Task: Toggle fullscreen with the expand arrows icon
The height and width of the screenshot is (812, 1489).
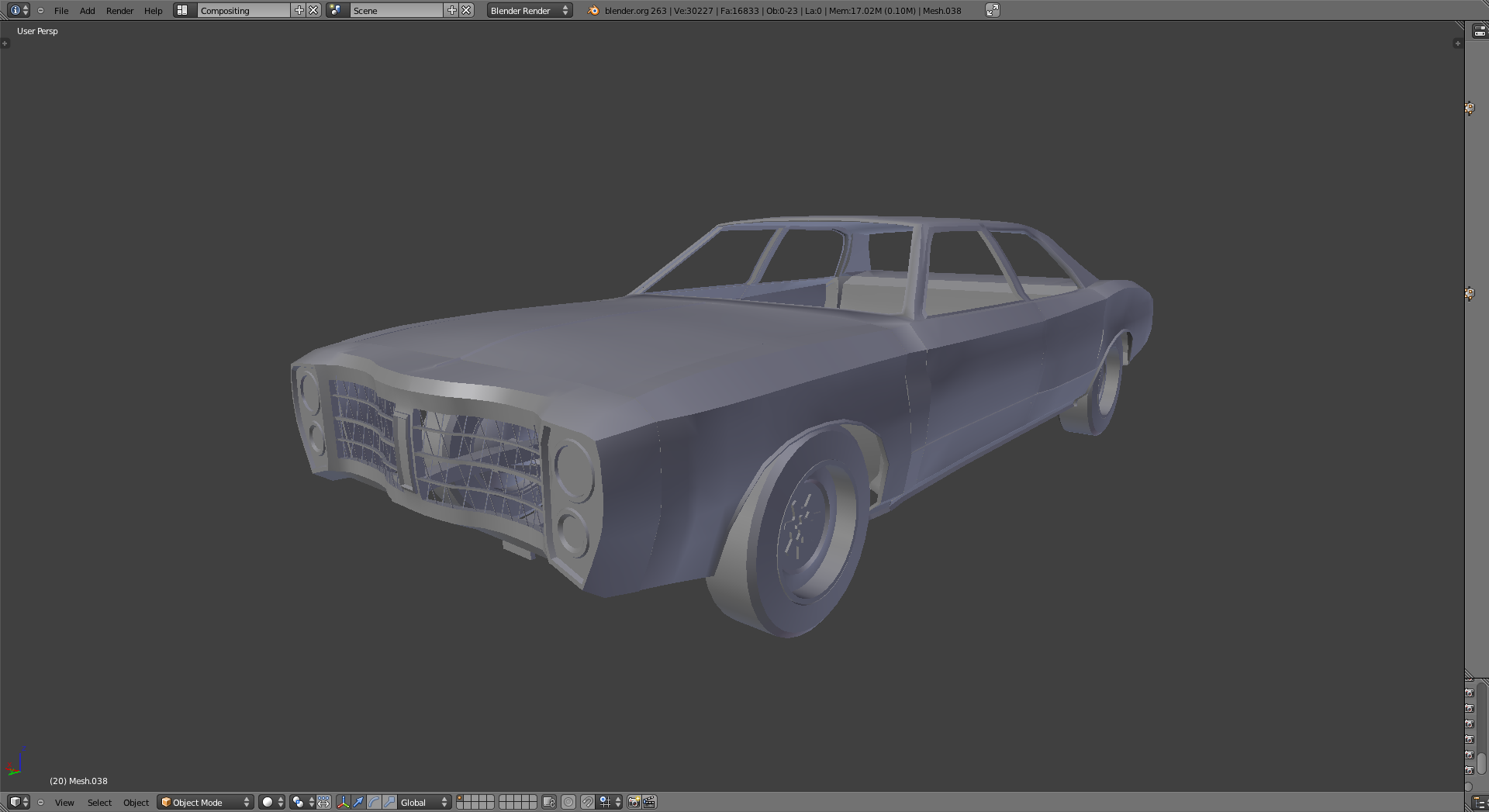Action: tap(993, 10)
